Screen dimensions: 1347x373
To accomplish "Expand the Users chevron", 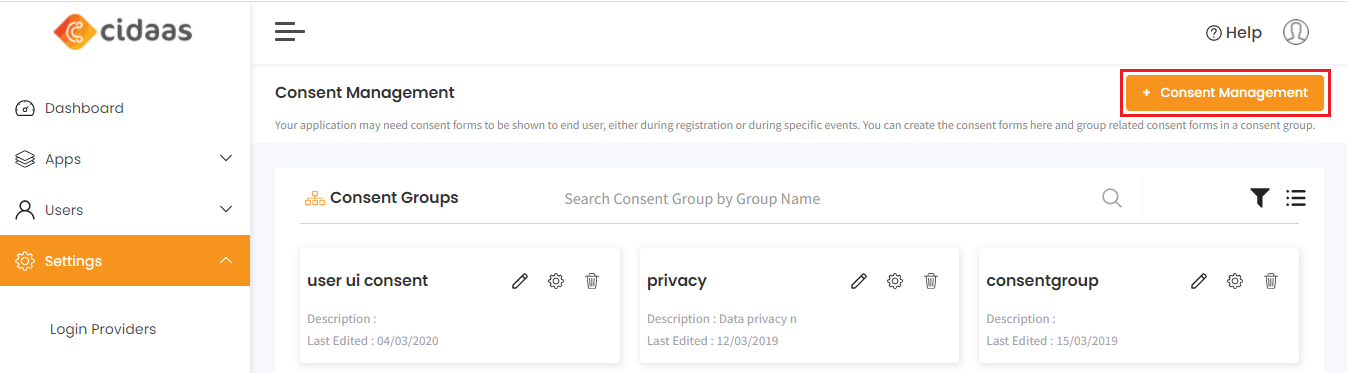I will click(x=226, y=209).
